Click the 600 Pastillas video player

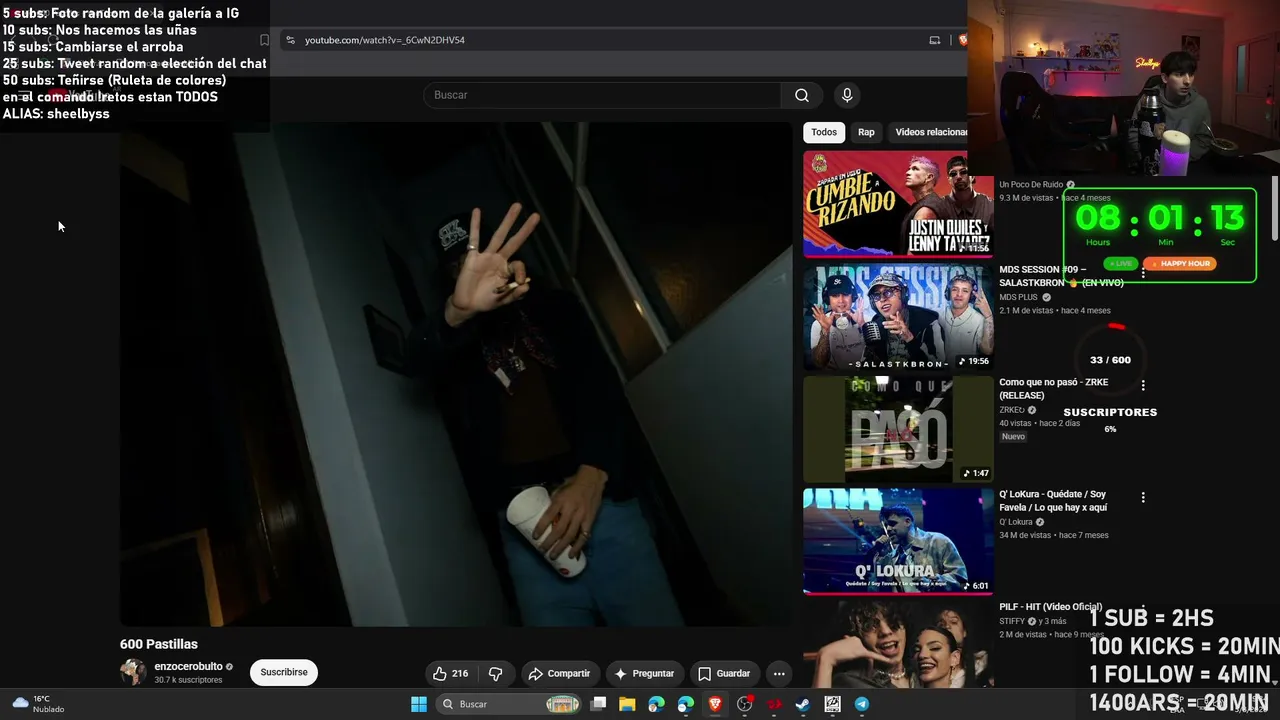tap(456, 374)
